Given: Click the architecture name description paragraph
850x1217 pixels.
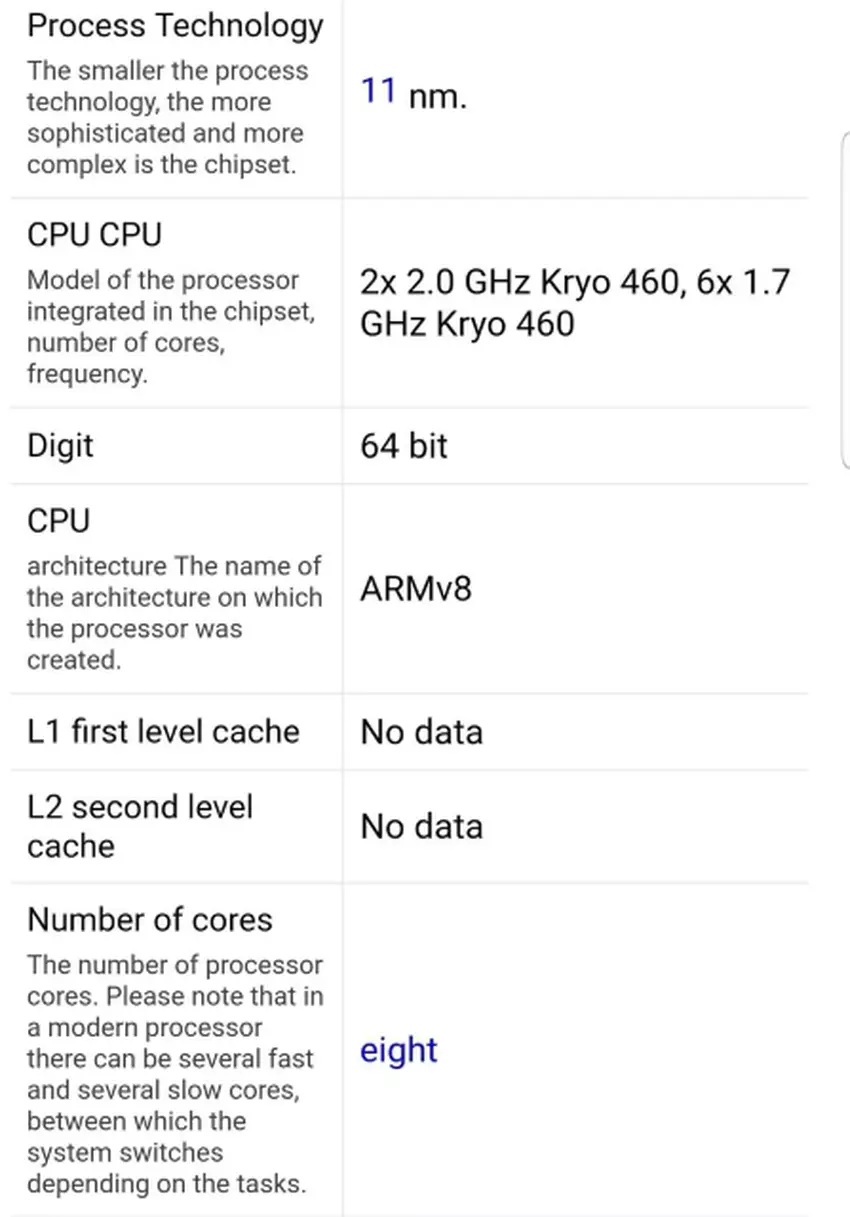Looking at the screenshot, I should (x=174, y=613).
